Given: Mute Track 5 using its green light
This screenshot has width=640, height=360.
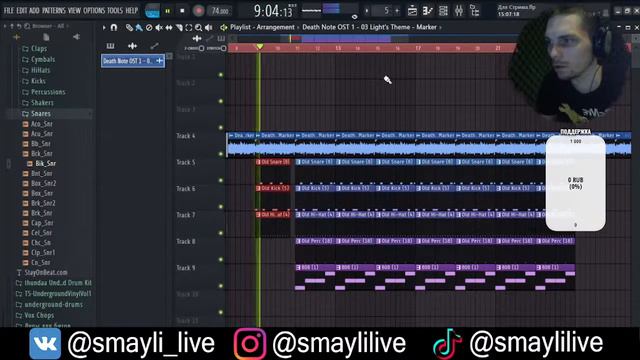Looking at the screenshot, I should pos(221,180).
